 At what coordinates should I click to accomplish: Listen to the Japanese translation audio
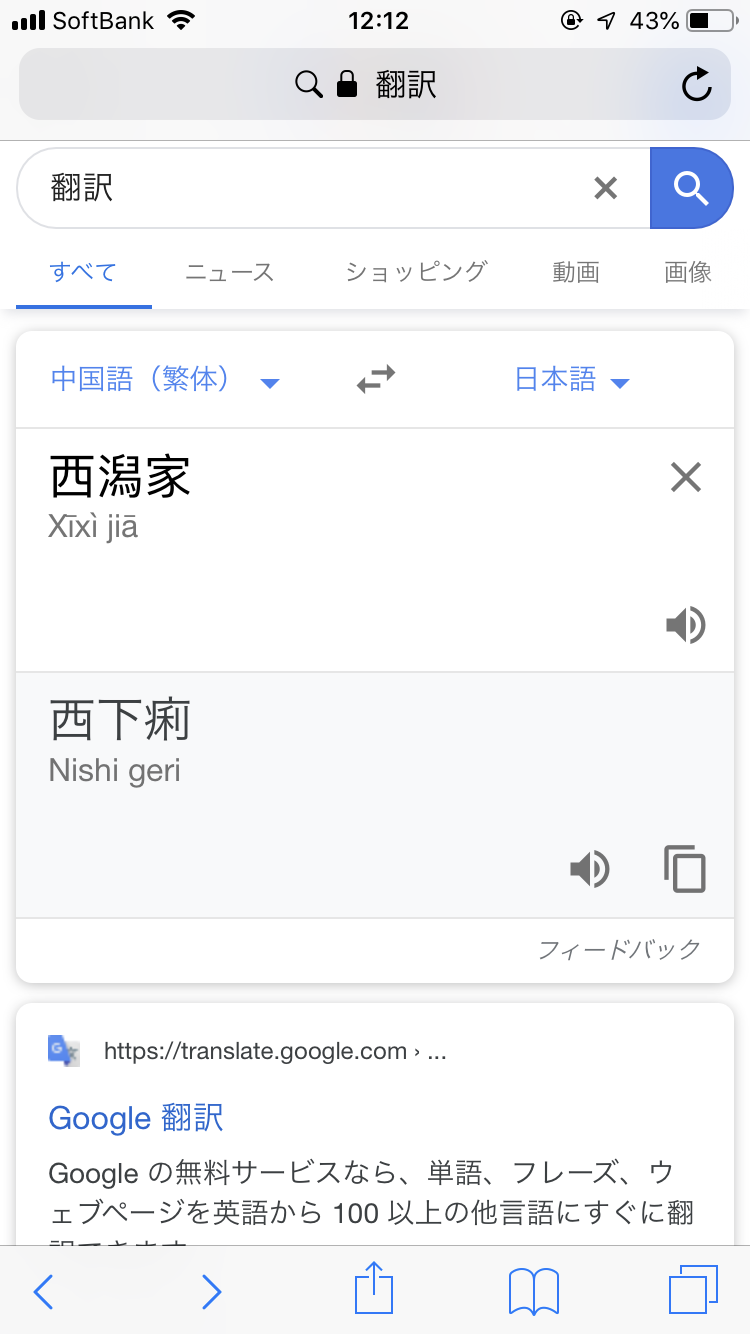tap(590, 869)
